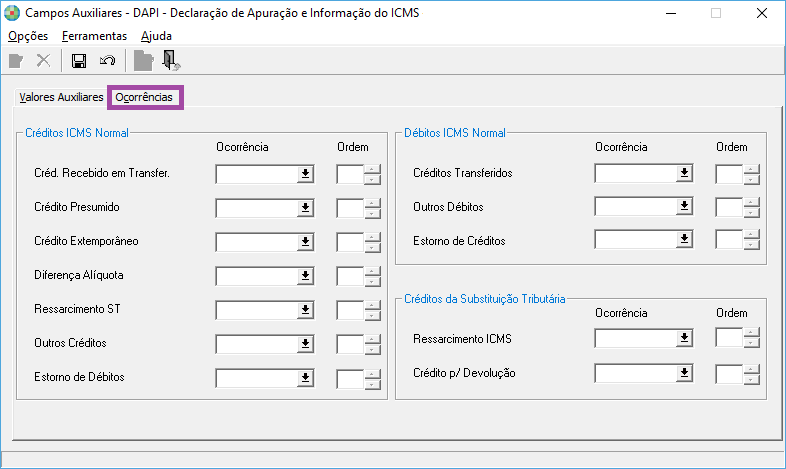Select the Ocorrências tab
The height and width of the screenshot is (469, 786).
[146, 98]
